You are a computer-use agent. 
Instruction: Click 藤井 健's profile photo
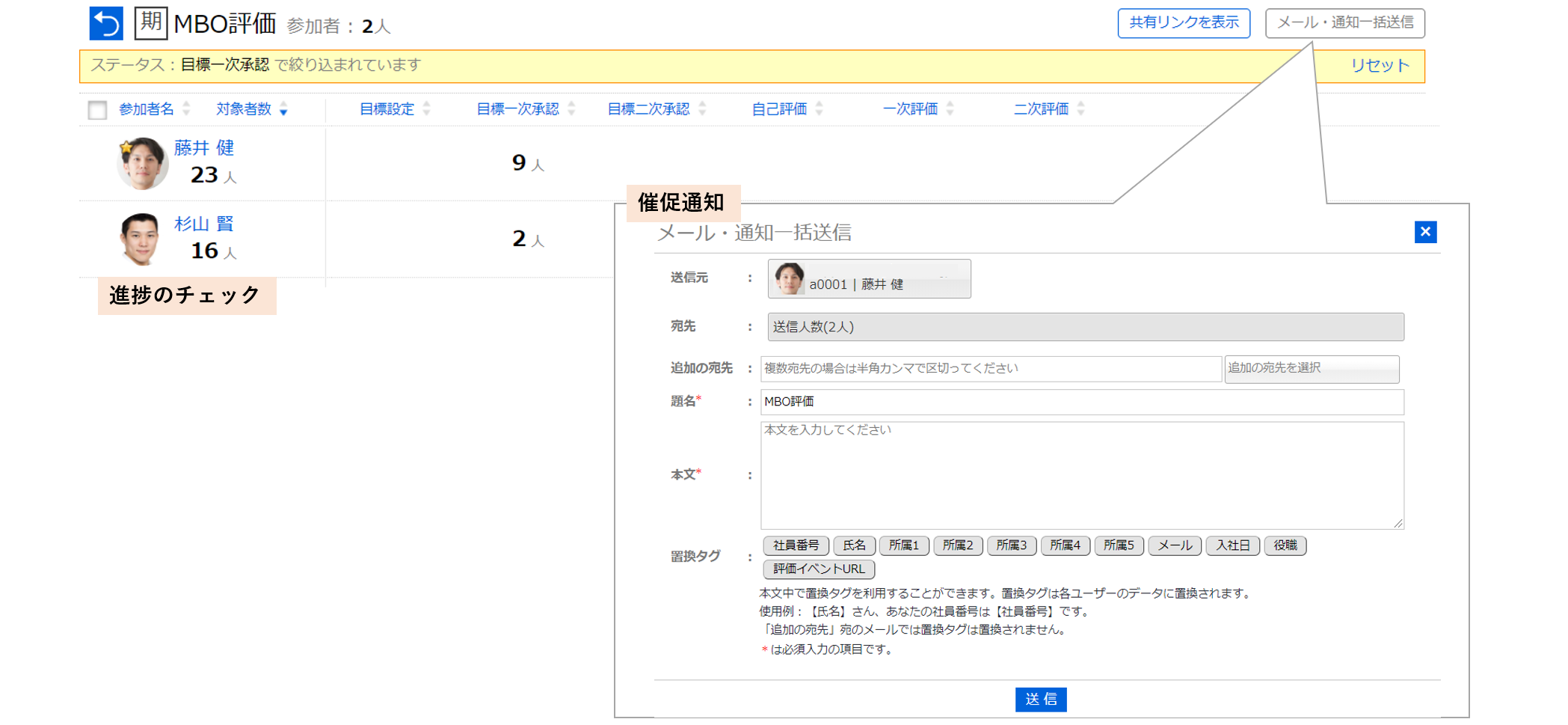[142, 163]
